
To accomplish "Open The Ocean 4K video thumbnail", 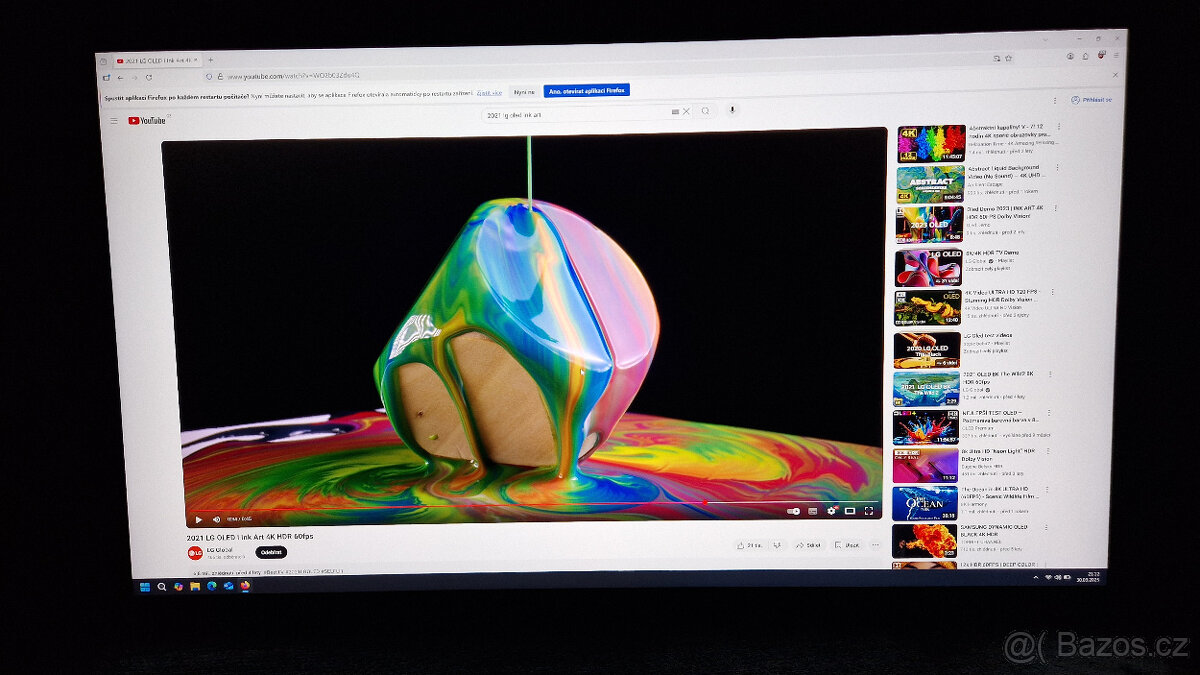I will [x=925, y=503].
